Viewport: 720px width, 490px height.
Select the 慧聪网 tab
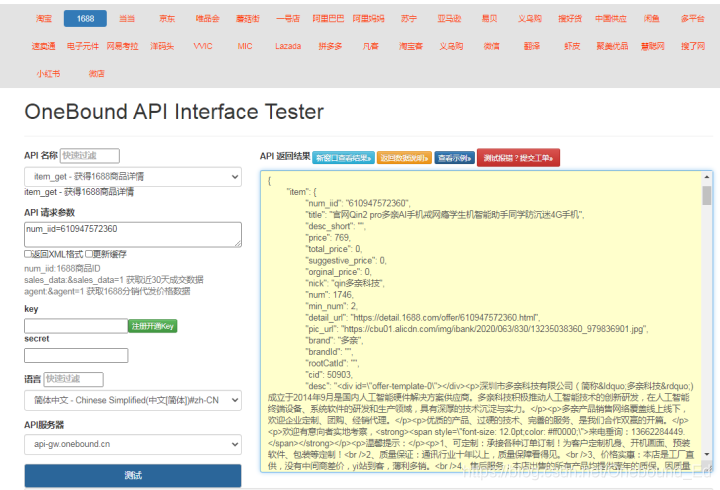[652, 46]
